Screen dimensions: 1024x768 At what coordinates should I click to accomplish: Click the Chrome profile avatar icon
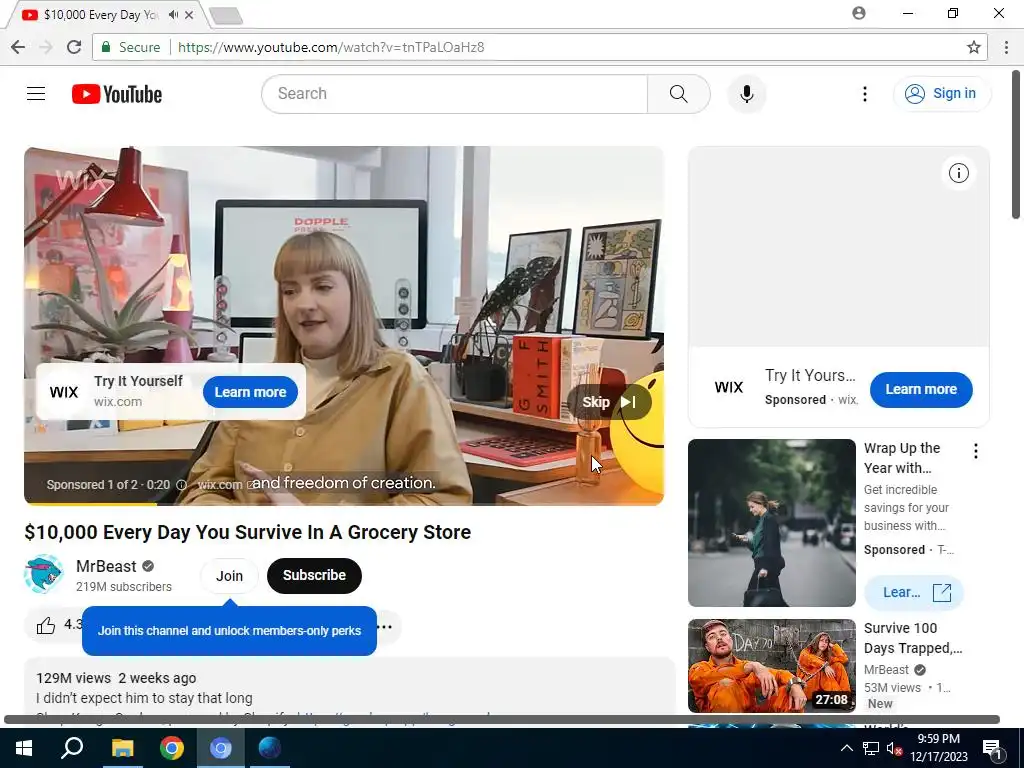(x=859, y=13)
